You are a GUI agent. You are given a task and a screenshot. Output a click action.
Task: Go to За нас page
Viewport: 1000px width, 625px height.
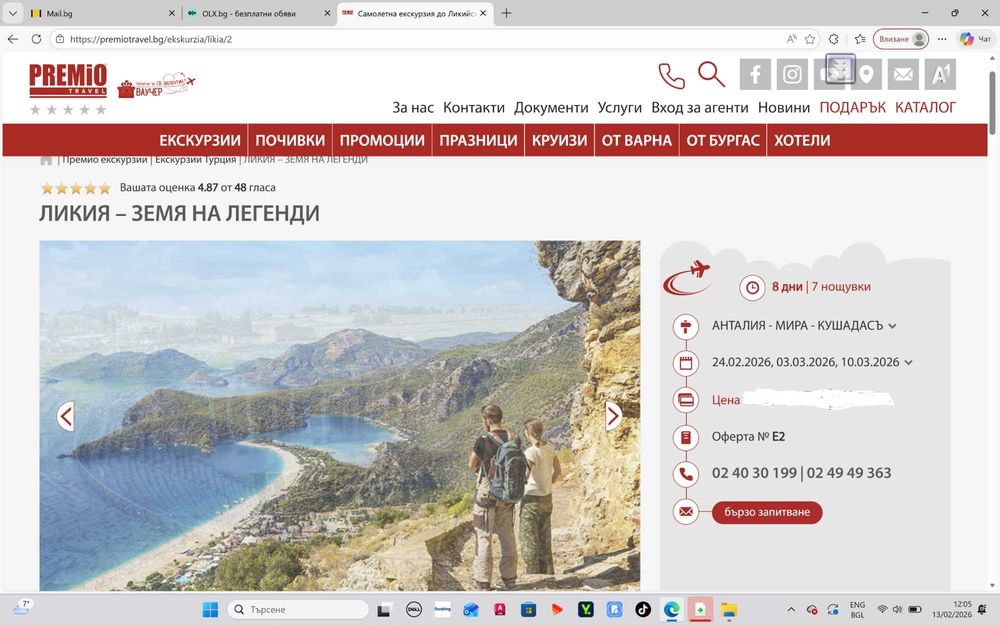click(413, 108)
